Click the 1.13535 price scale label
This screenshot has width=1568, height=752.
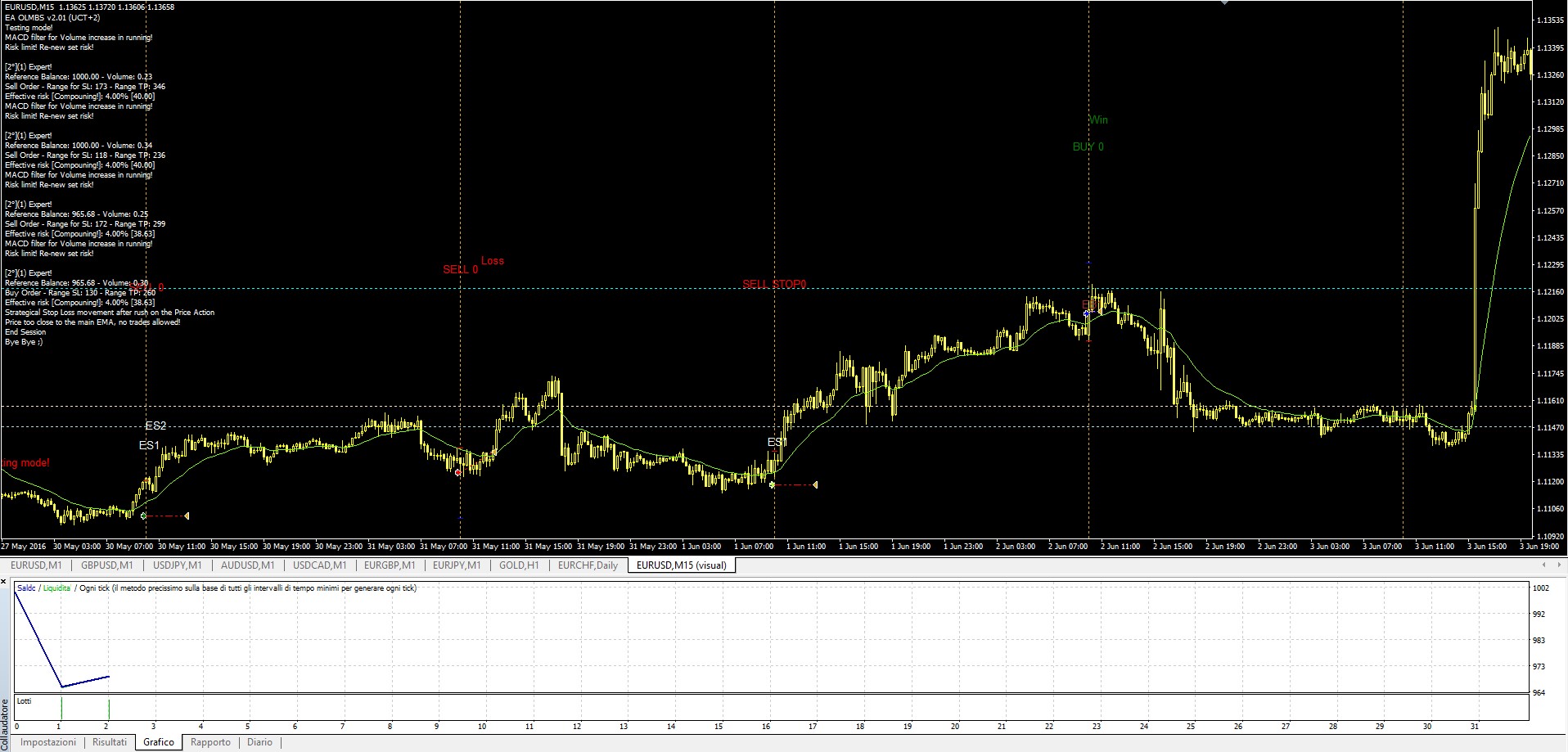pyautogui.click(x=1550, y=20)
